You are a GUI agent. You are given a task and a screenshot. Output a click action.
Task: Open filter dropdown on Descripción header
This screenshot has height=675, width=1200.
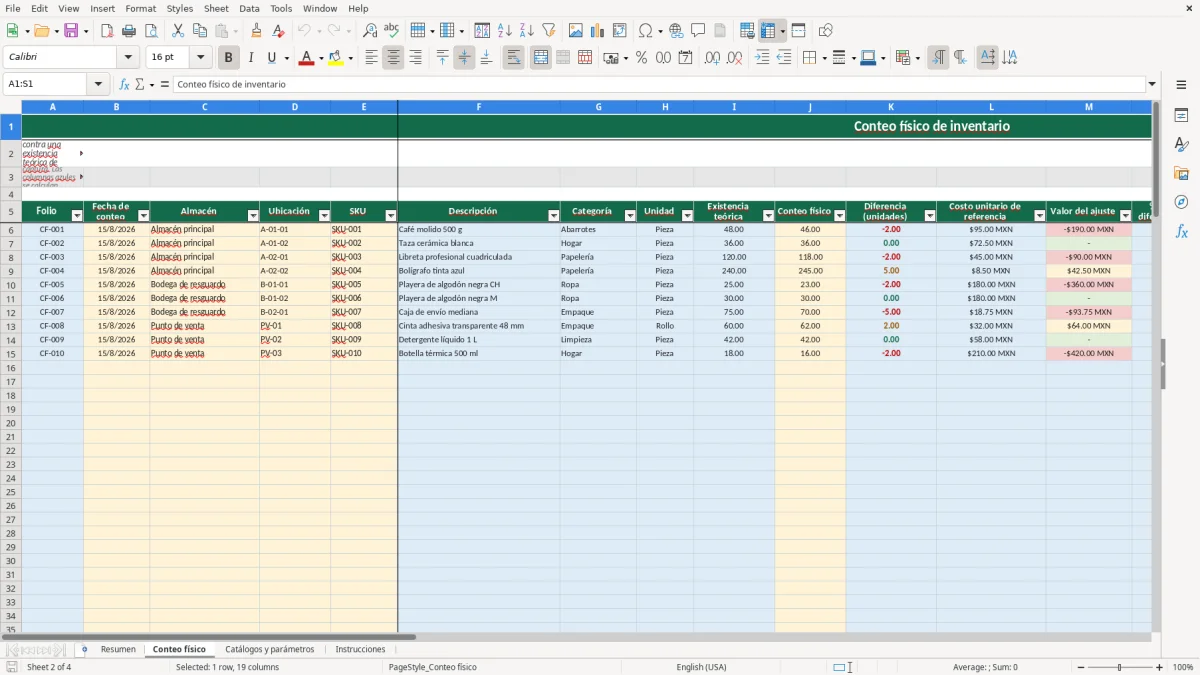554,216
